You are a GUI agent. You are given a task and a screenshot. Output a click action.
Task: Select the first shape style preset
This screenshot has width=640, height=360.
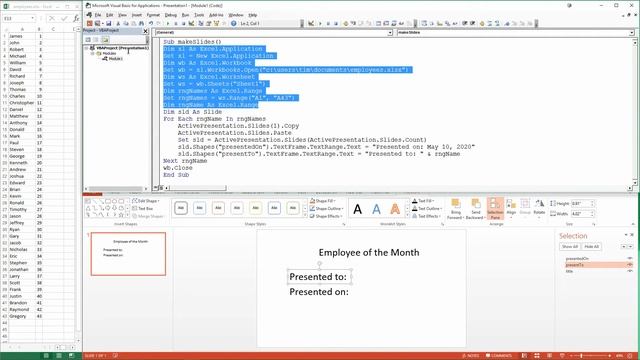[181, 208]
